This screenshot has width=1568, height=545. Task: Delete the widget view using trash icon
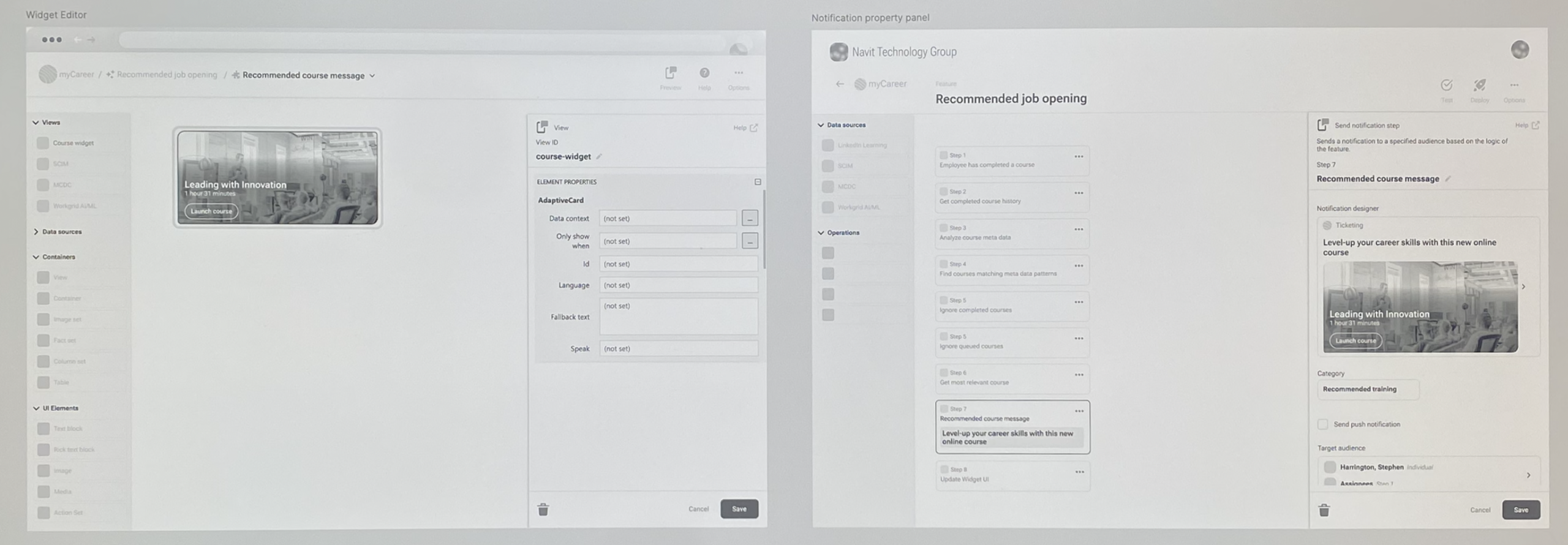543,509
